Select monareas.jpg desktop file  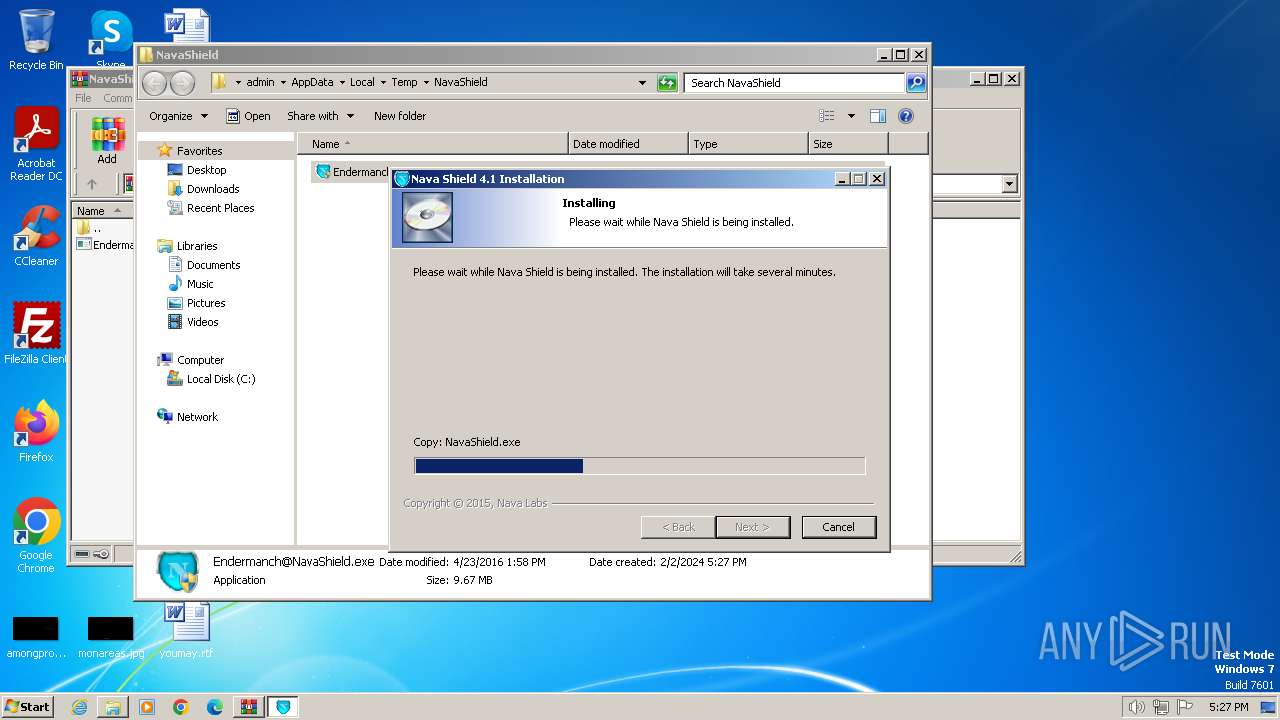click(x=111, y=637)
